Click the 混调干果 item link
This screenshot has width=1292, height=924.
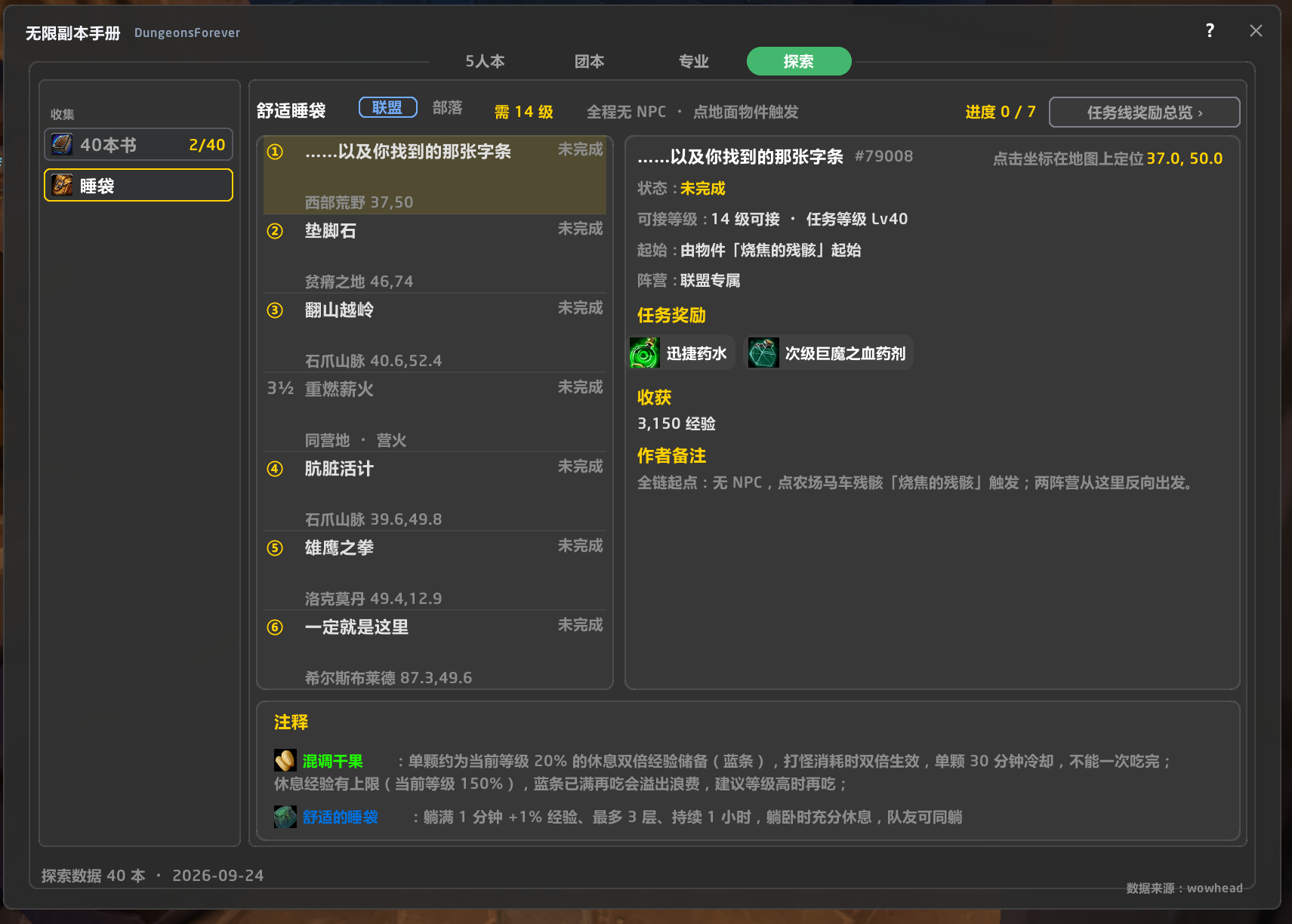[x=332, y=761]
